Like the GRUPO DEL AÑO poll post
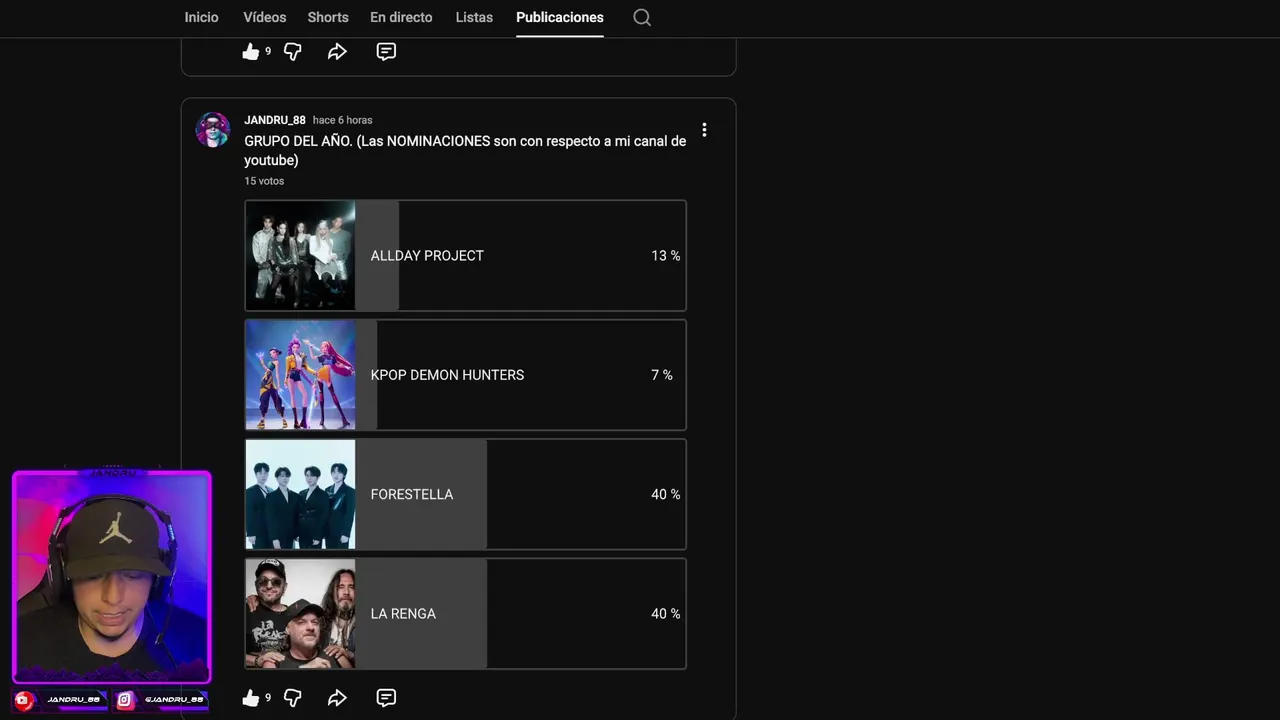Viewport: 1280px width, 720px height. click(x=251, y=698)
